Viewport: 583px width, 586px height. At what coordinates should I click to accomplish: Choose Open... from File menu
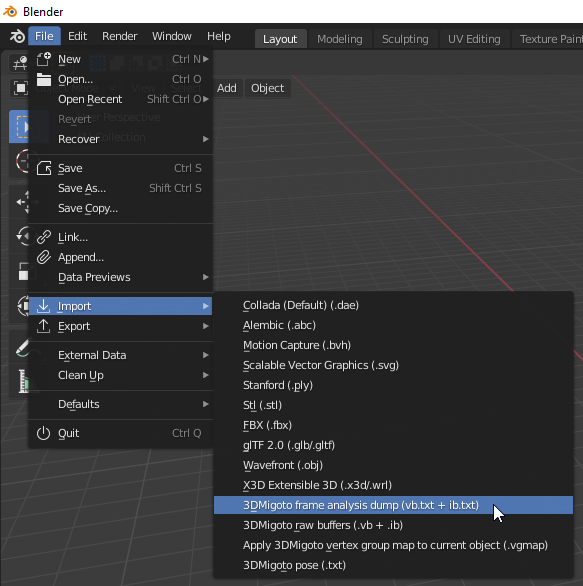pyautogui.click(x=120, y=79)
